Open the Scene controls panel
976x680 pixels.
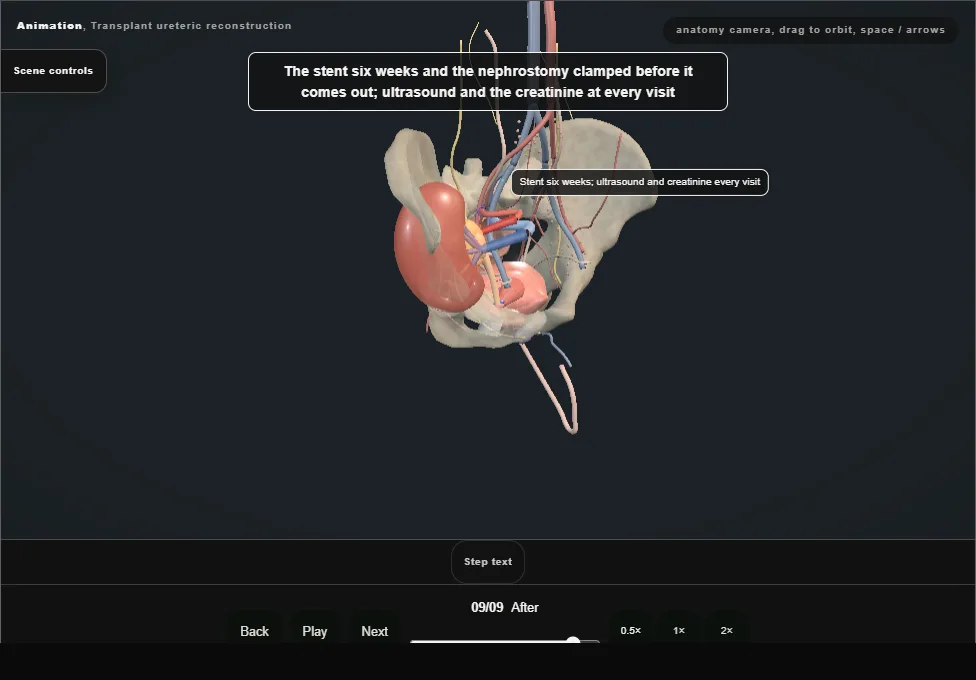pyautogui.click(x=54, y=71)
